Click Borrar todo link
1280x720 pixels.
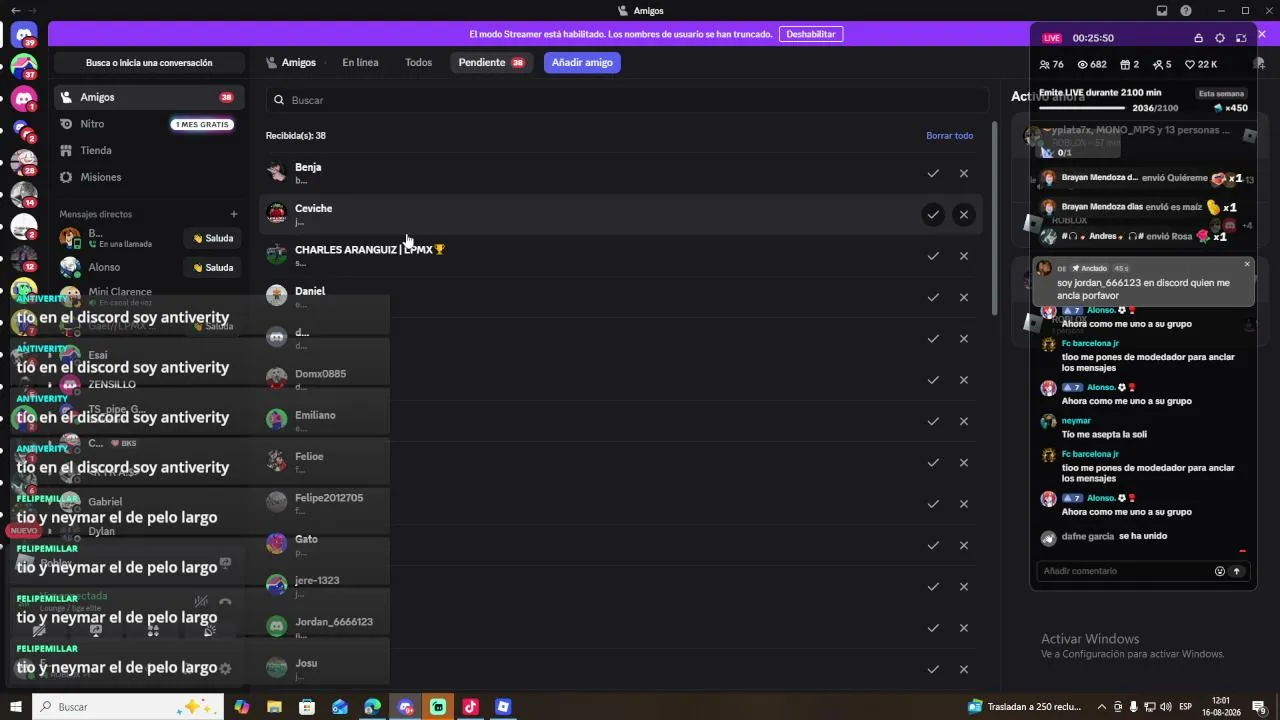click(x=950, y=136)
